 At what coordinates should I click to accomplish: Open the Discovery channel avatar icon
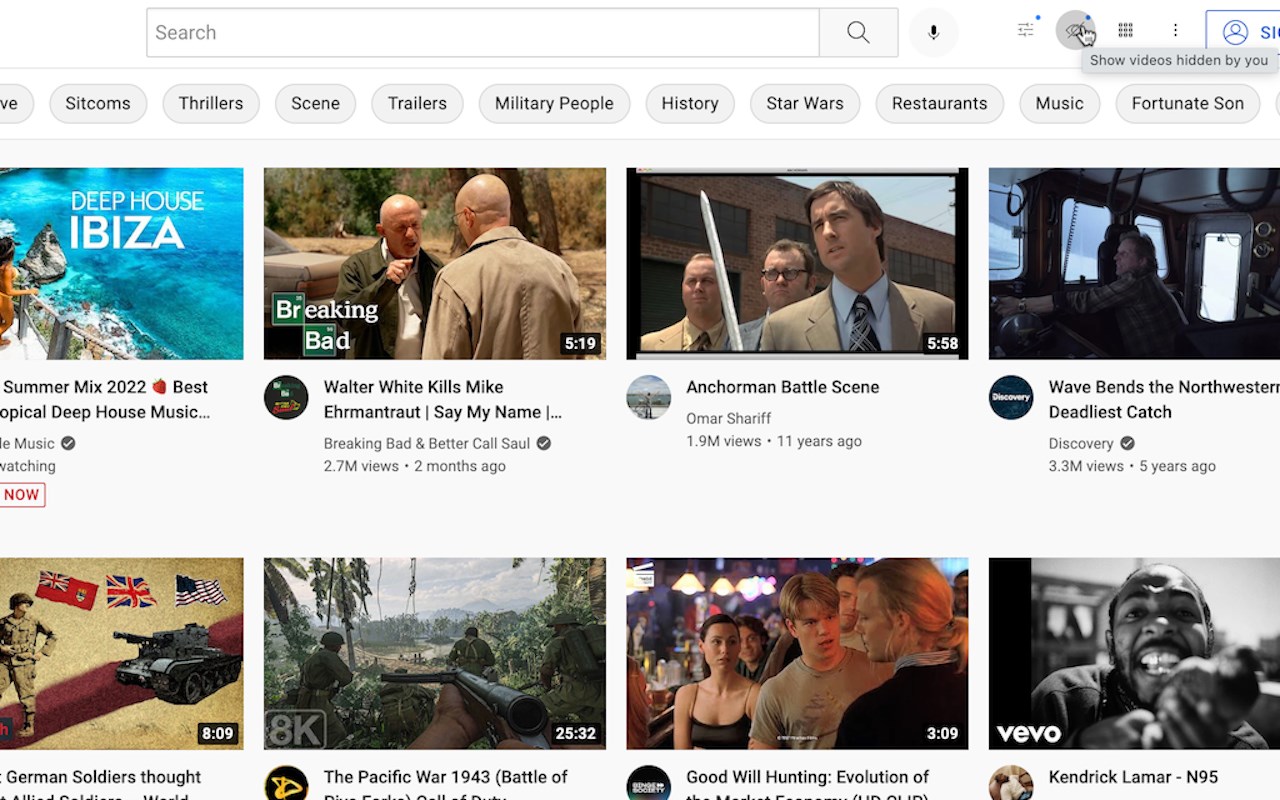[x=1011, y=397]
